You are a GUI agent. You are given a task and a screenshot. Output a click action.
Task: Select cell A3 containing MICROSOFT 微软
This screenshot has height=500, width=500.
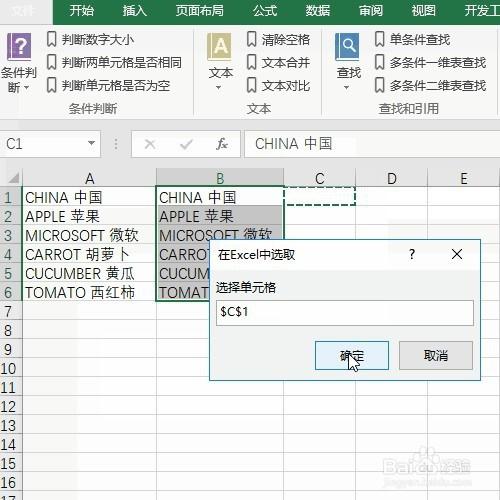point(89,235)
